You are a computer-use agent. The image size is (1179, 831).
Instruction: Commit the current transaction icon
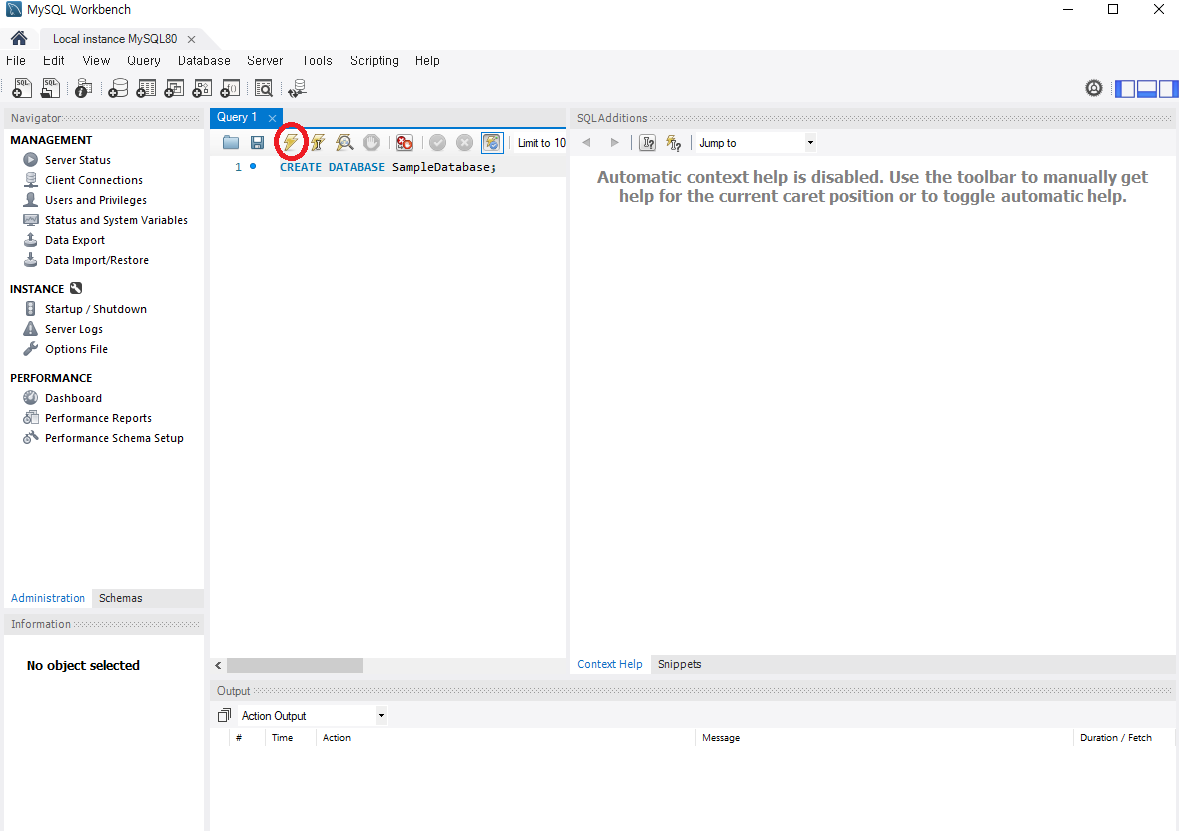pyautogui.click(x=438, y=142)
